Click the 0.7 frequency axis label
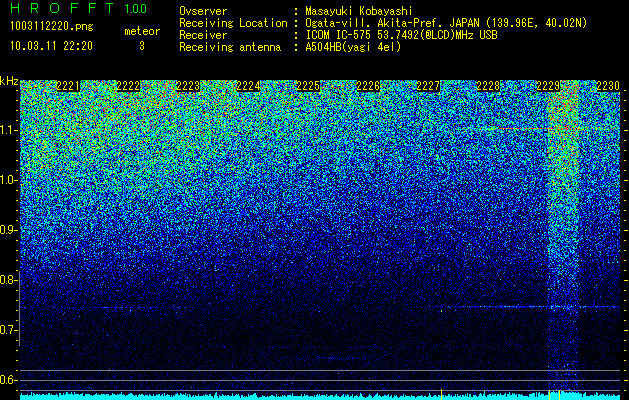The image size is (629, 400). [8, 330]
